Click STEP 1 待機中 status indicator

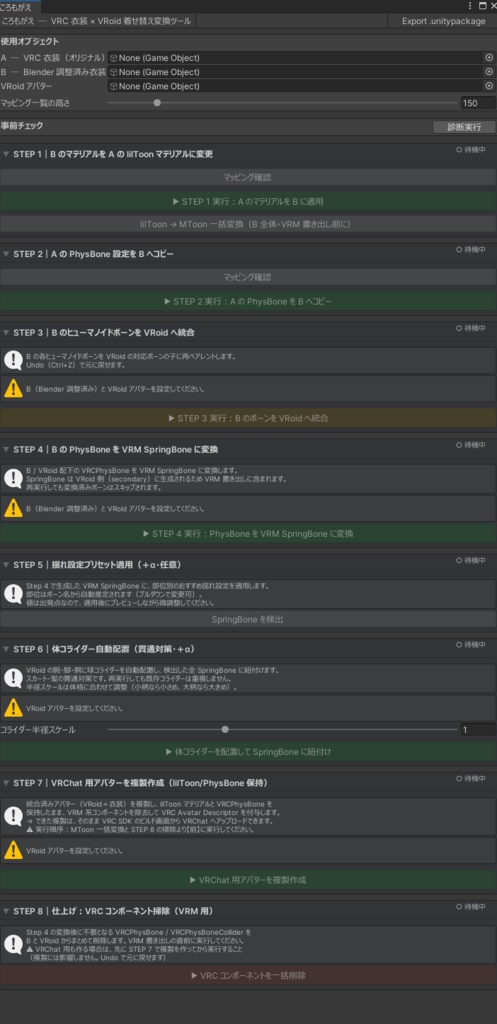(x=471, y=150)
